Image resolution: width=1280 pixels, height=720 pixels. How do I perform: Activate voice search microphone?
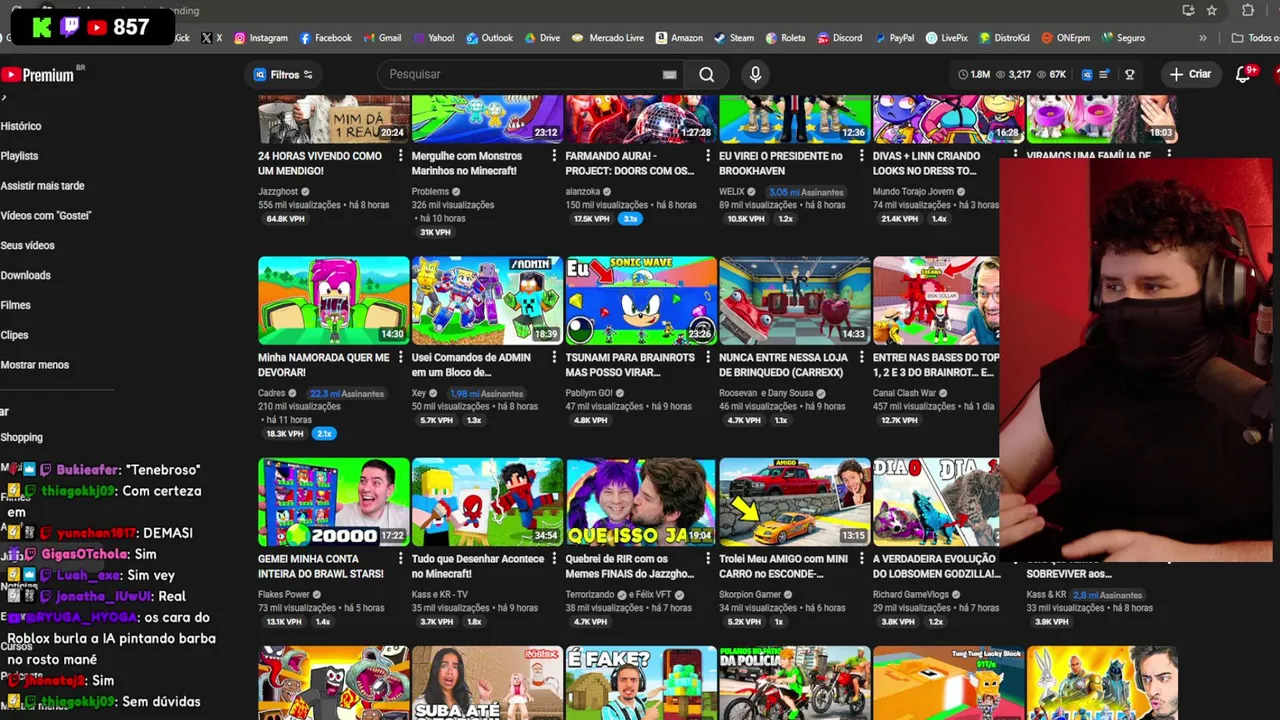click(755, 74)
